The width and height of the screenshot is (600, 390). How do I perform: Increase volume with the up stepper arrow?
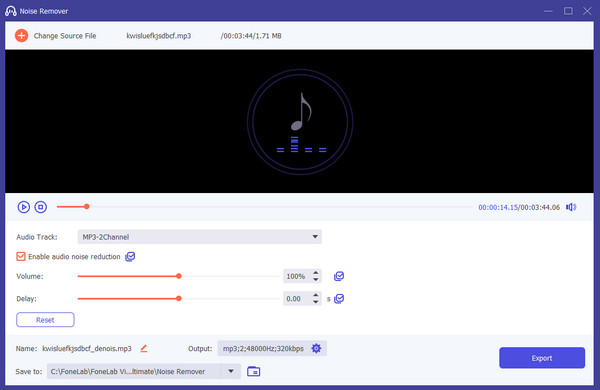[316, 273]
